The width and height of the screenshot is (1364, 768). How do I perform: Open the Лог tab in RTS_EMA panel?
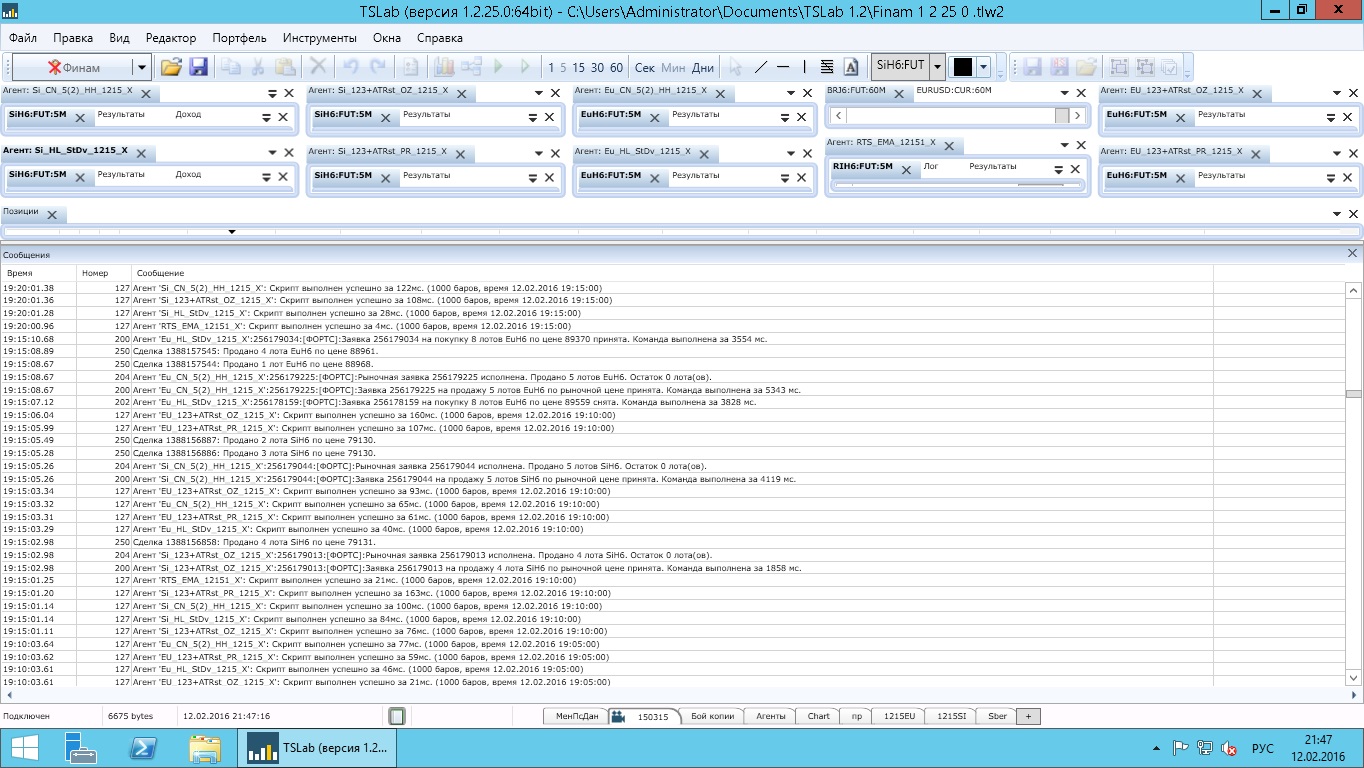[x=930, y=166]
